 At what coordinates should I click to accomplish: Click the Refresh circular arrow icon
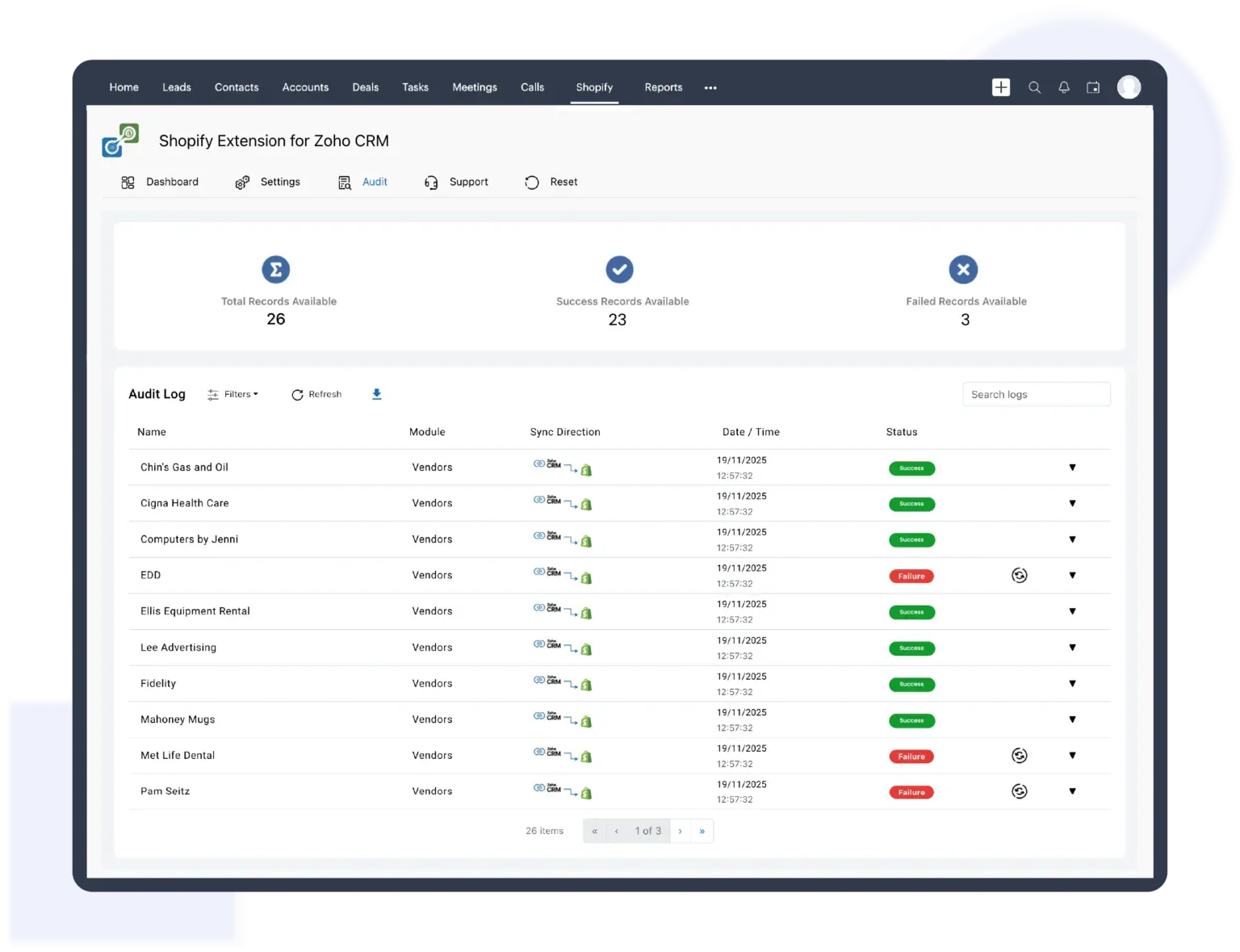tap(297, 395)
